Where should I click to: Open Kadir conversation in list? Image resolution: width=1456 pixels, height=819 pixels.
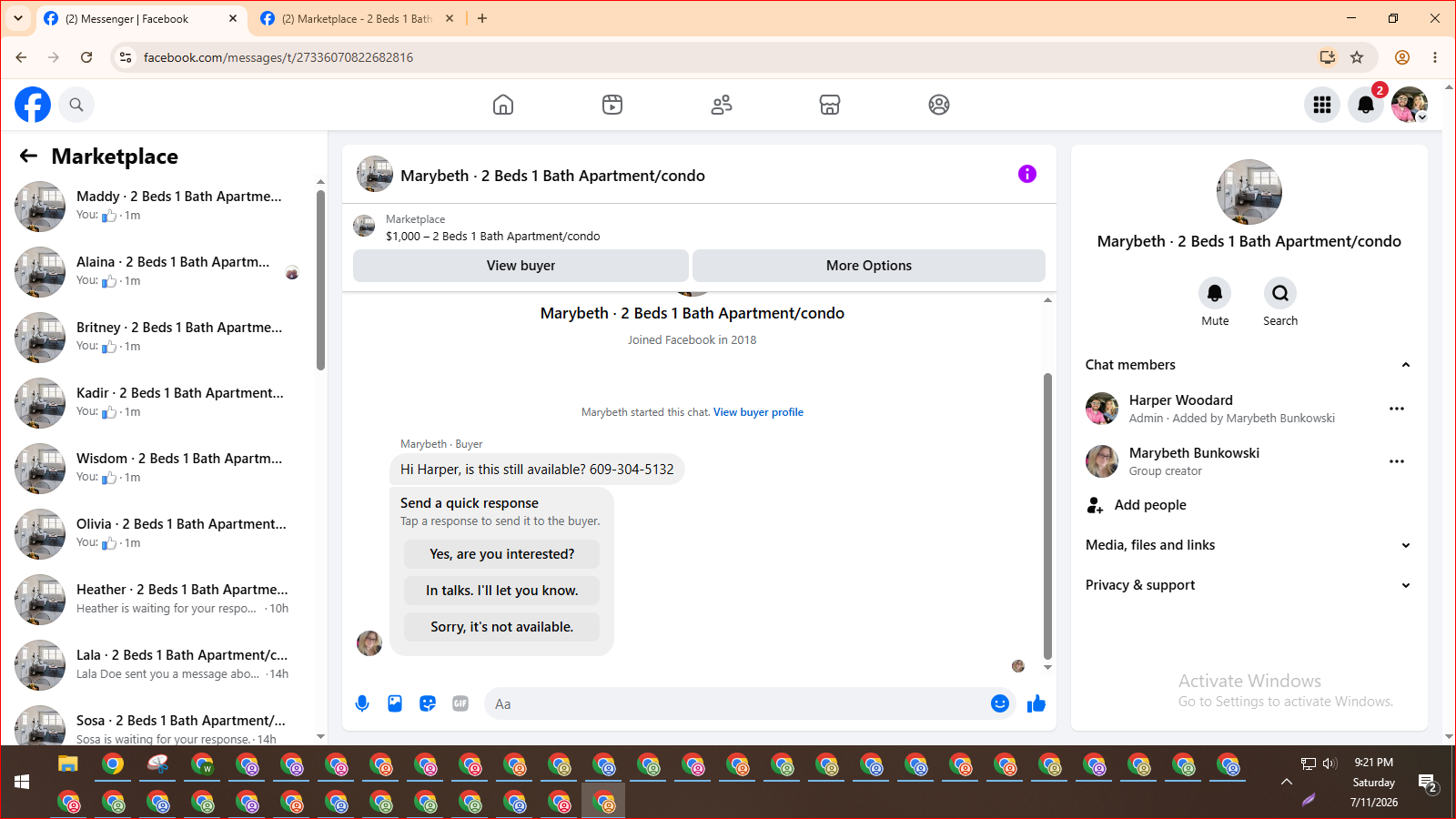coord(159,402)
